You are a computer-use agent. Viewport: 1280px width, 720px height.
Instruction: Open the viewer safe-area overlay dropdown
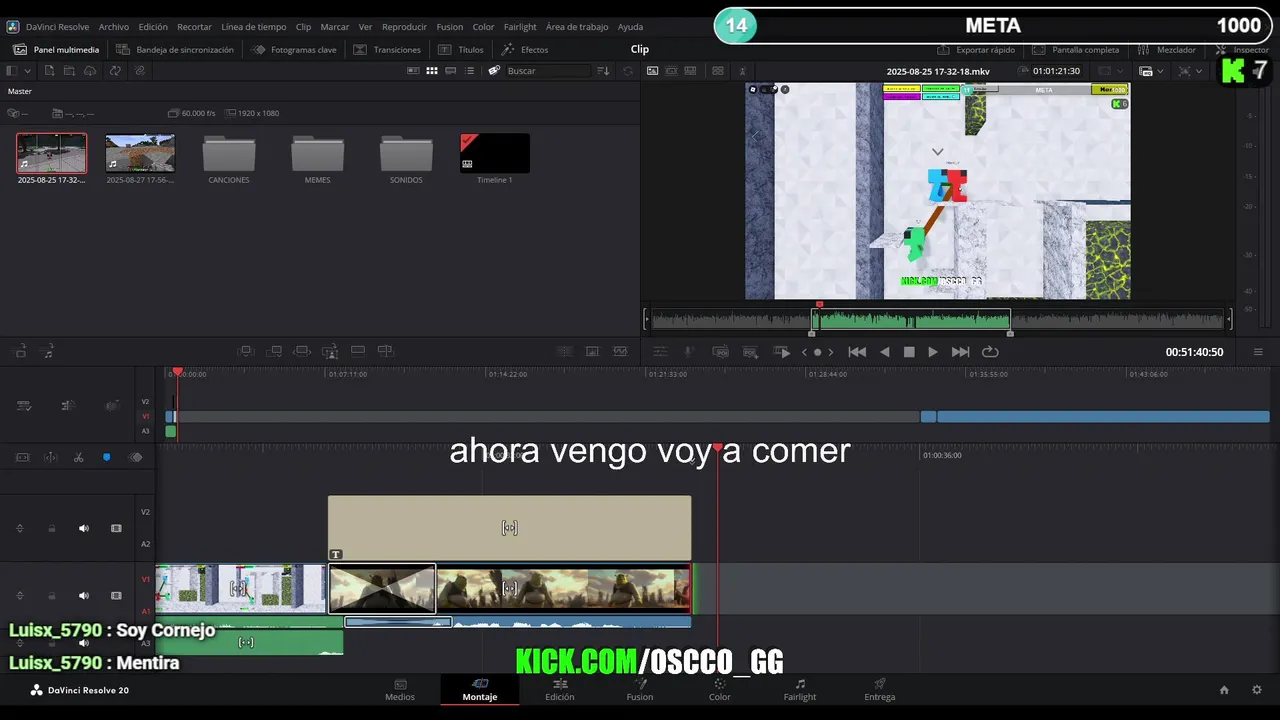[1190, 71]
